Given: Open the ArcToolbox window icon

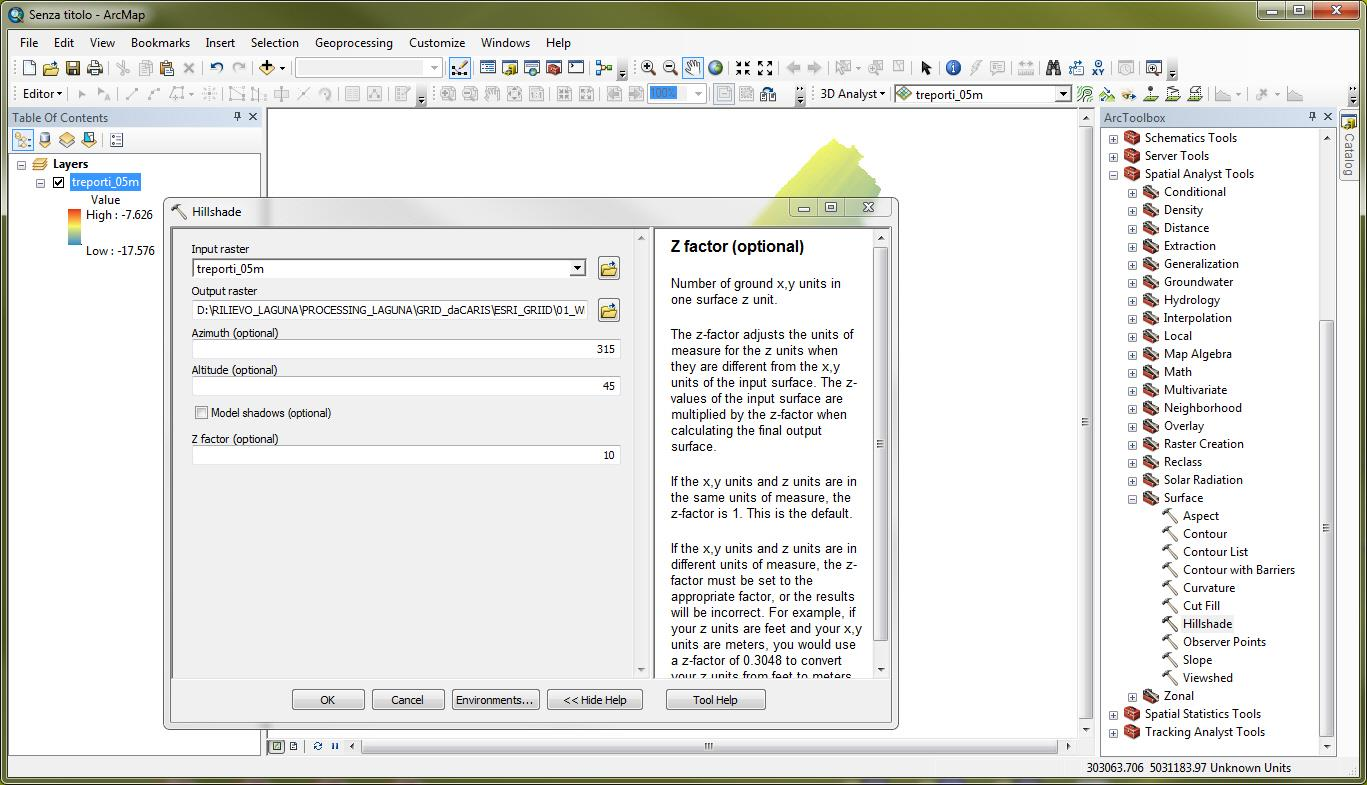Looking at the screenshot, I should tap(554, 68).
